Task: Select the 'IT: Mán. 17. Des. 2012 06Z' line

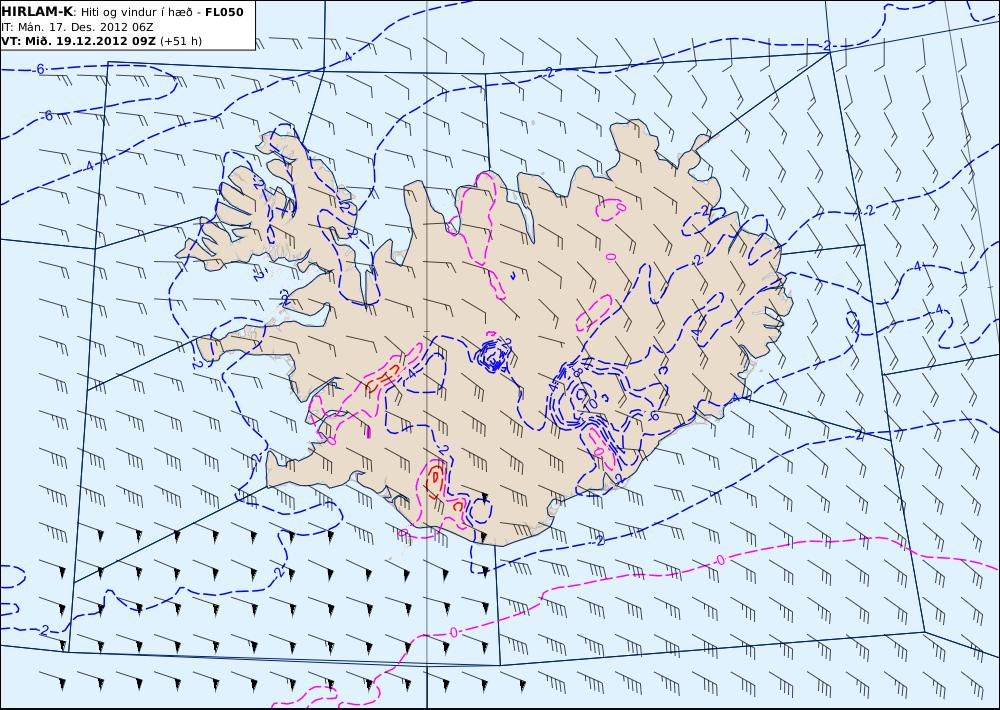Action: point(77,27)
